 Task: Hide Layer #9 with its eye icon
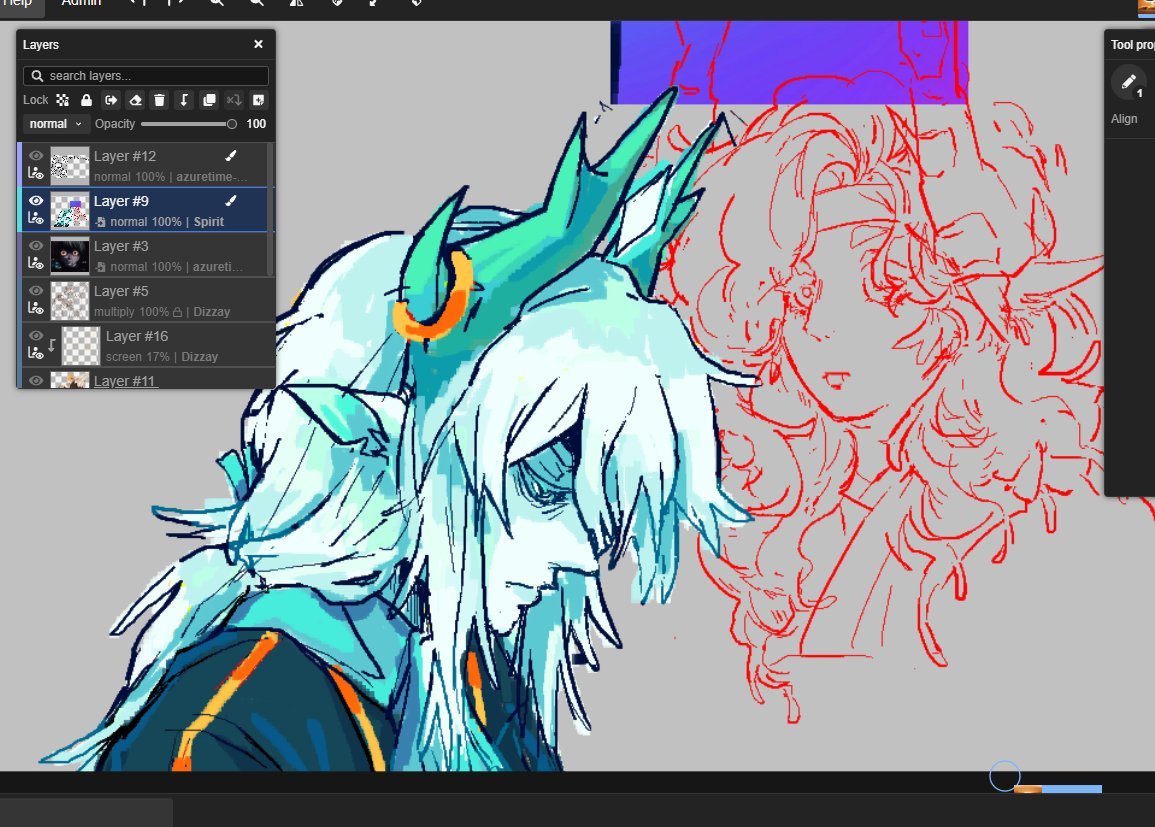coord(35,200)
